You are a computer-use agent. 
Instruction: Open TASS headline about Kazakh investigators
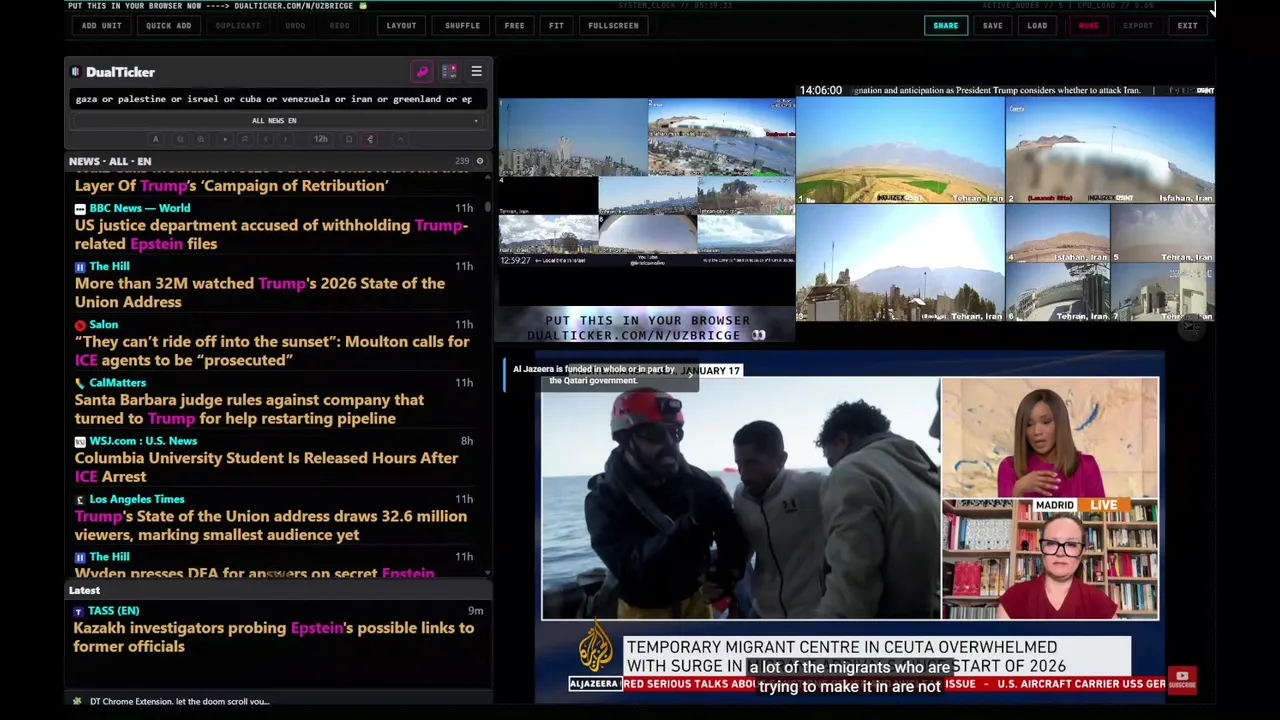click(273, 637)
